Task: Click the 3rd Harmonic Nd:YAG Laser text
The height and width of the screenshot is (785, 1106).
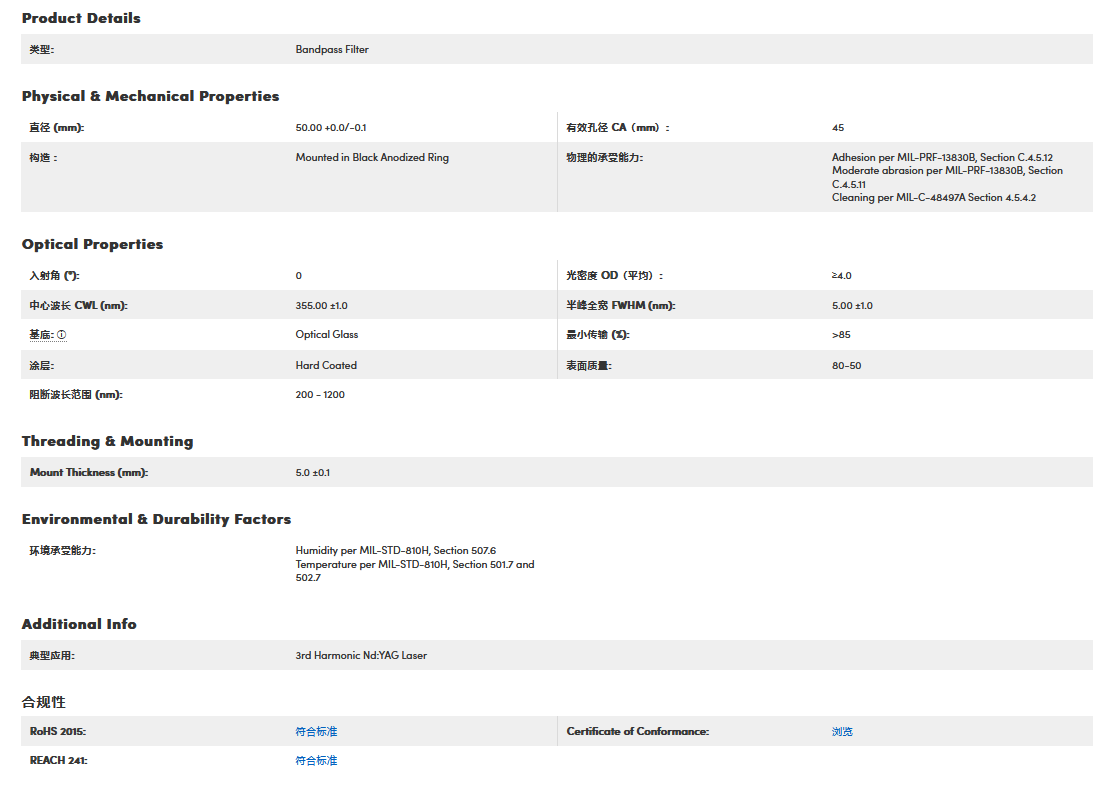Action: coord(361,656)
